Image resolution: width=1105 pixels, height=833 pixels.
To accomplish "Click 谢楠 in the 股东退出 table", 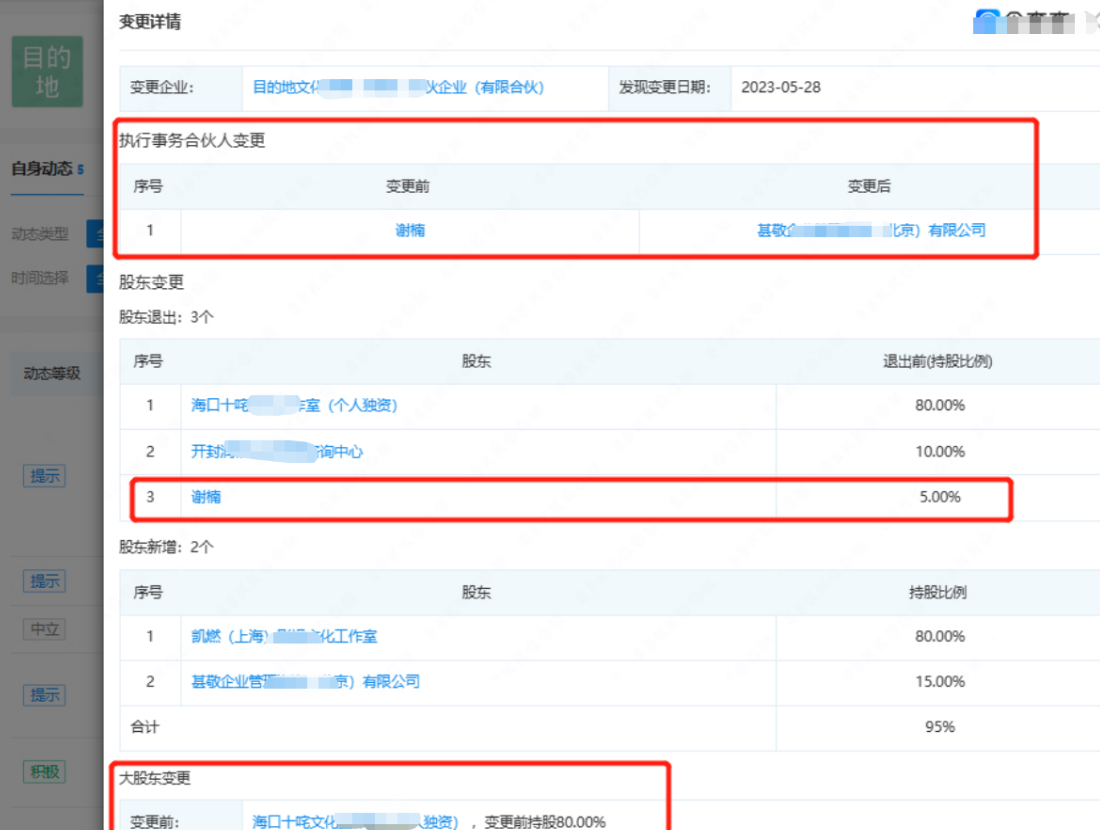I will 206,497.
